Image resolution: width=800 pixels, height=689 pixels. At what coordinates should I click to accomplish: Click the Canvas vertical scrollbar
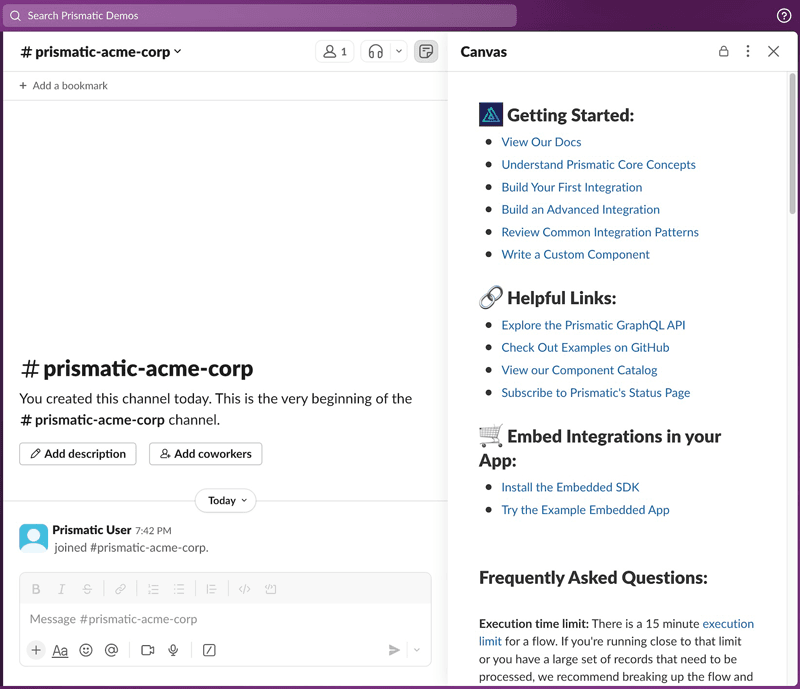[792, 143]
